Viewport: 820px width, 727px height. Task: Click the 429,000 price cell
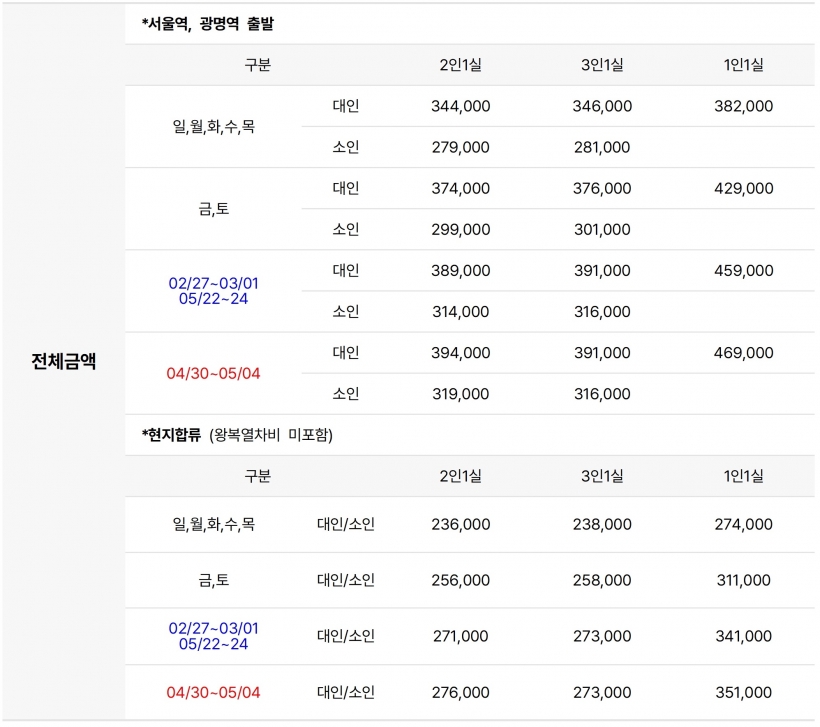pyautogui.click(x=744, y=188)
